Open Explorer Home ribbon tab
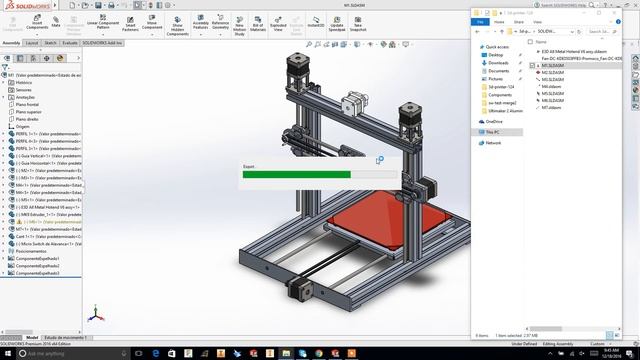Viewport: 640px width, 360px height. click(x=499, y=22)
